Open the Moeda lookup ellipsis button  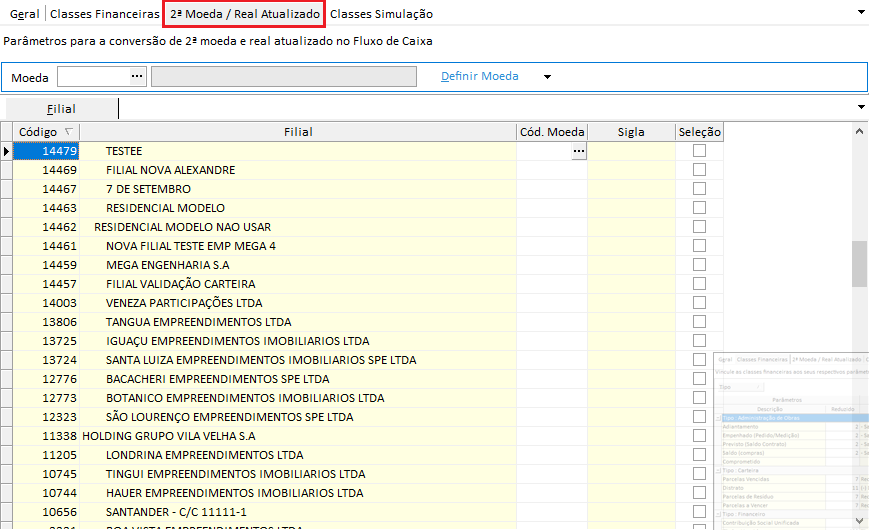(137, 76)
